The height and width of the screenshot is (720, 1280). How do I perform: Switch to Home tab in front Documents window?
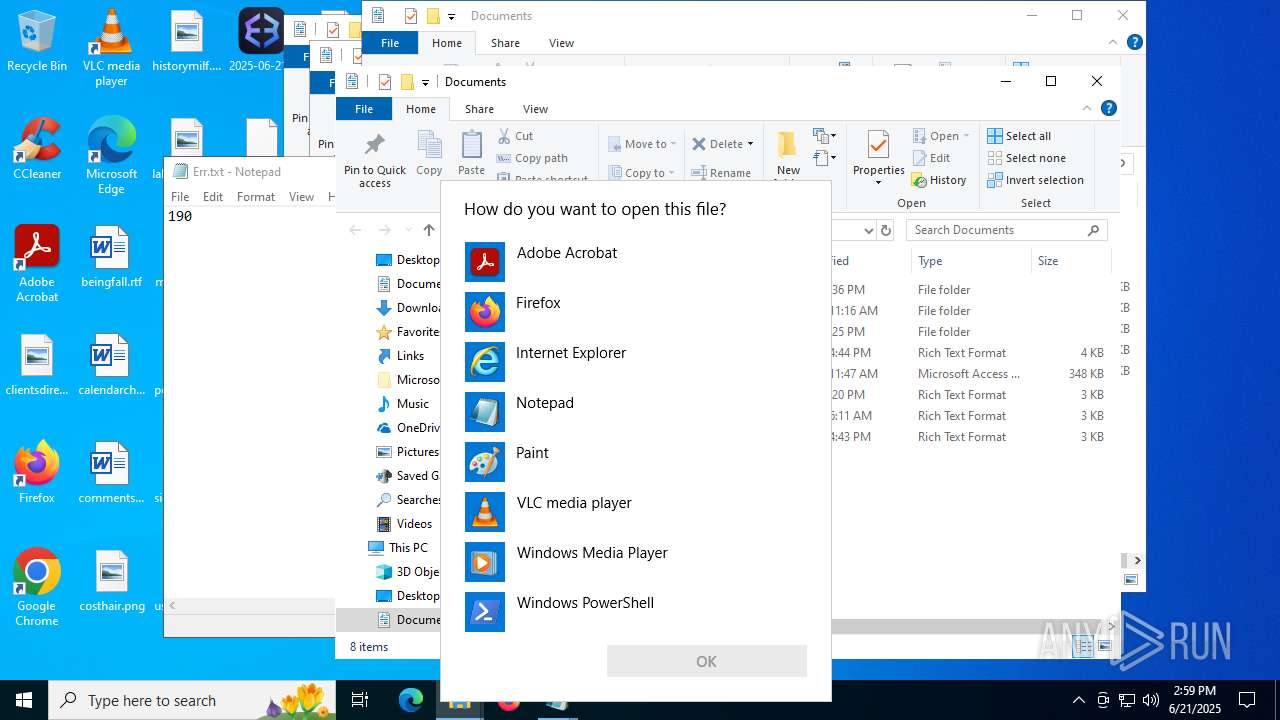tap(421, 109)
